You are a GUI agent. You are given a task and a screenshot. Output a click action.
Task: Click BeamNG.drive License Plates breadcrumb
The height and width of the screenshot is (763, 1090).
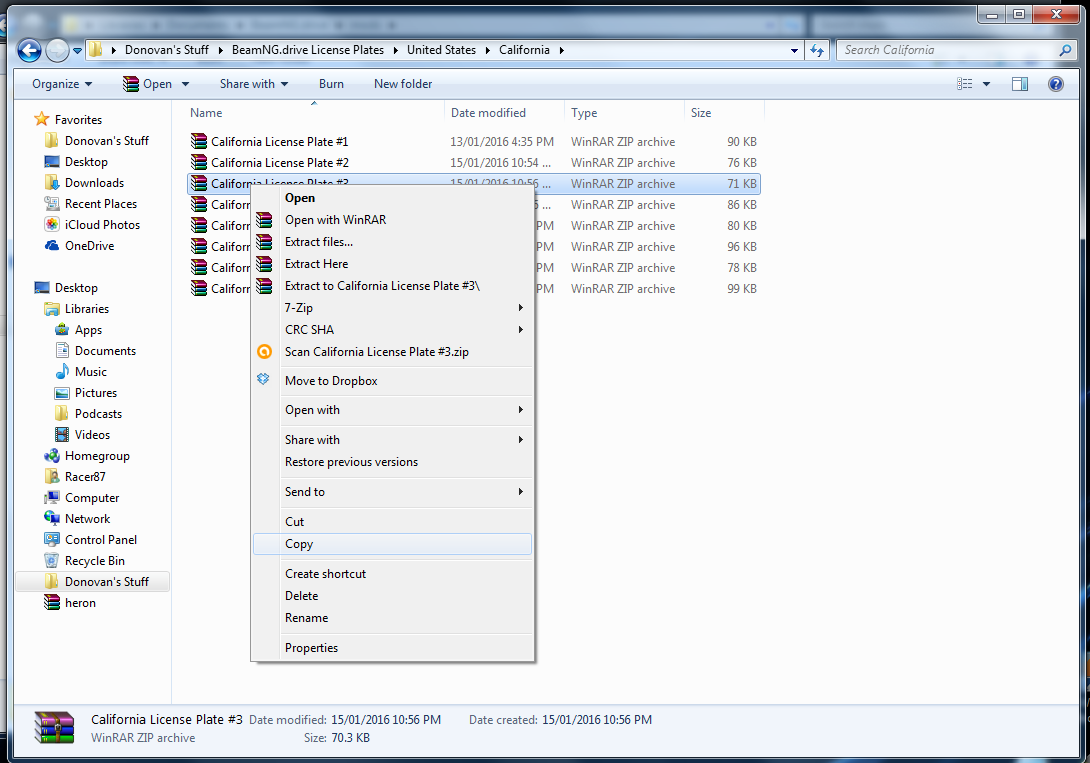click(308, 50)
